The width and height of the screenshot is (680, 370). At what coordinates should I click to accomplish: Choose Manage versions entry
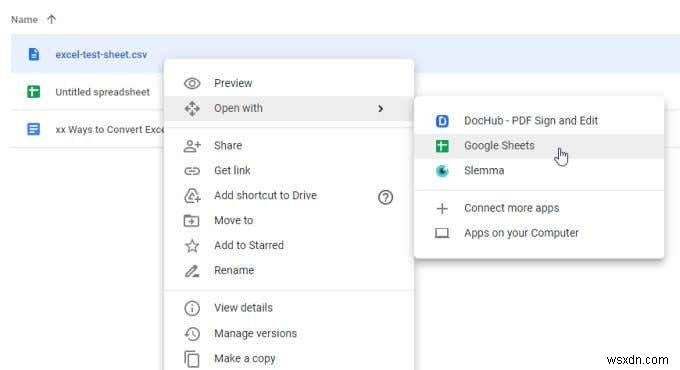(x=289, y=334)
